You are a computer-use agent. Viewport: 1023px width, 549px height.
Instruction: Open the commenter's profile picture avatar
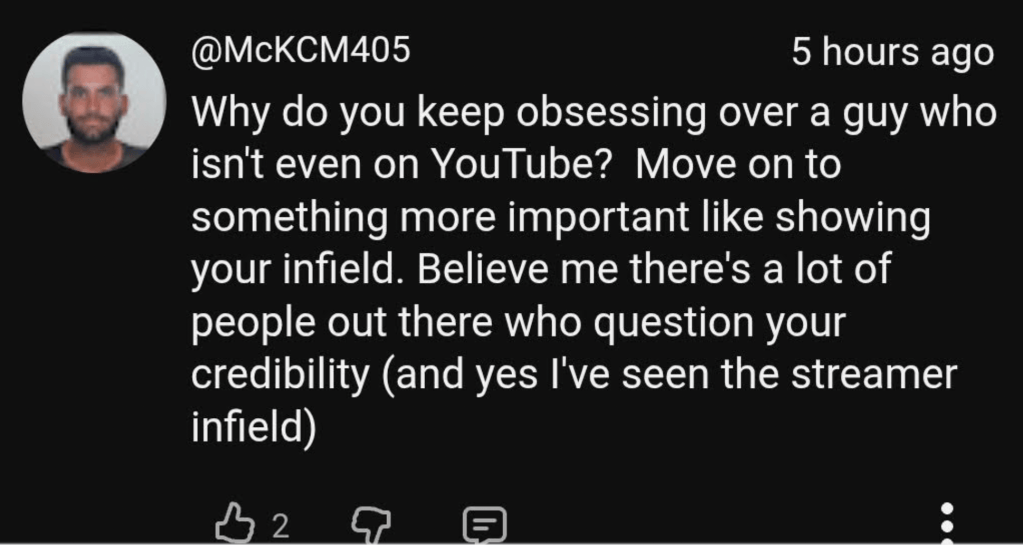point(94,102)
